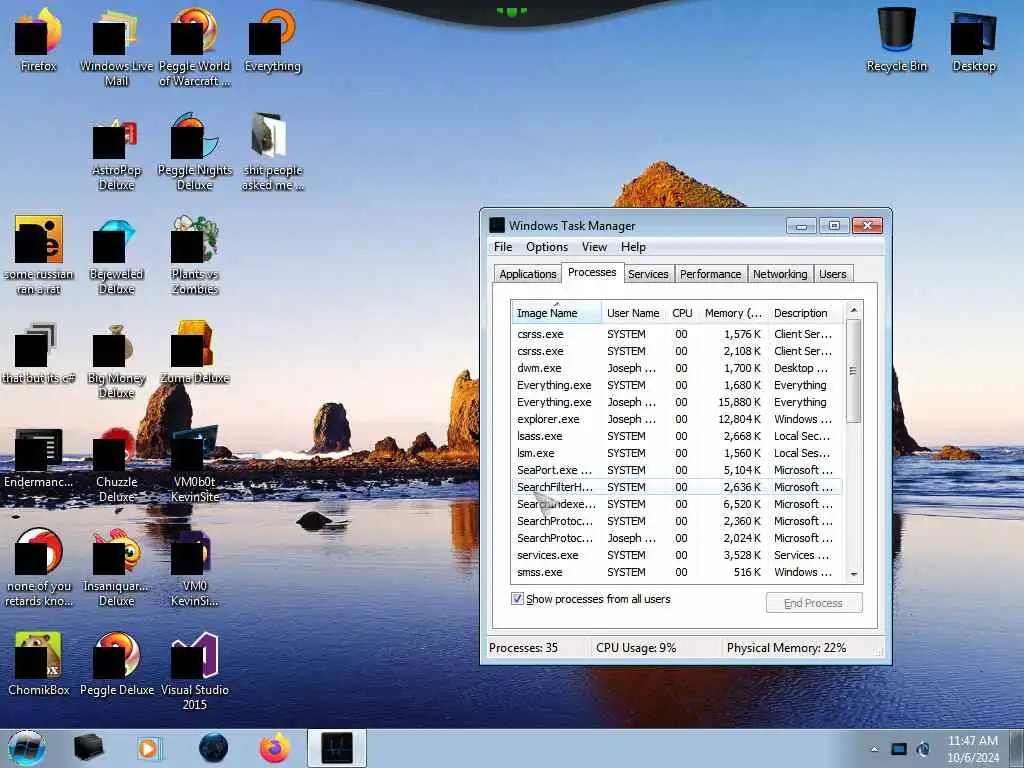The height and width of the screenshot is (768, 1024).
Task: Select the dwm.exe process row
Action: point(677,368)
